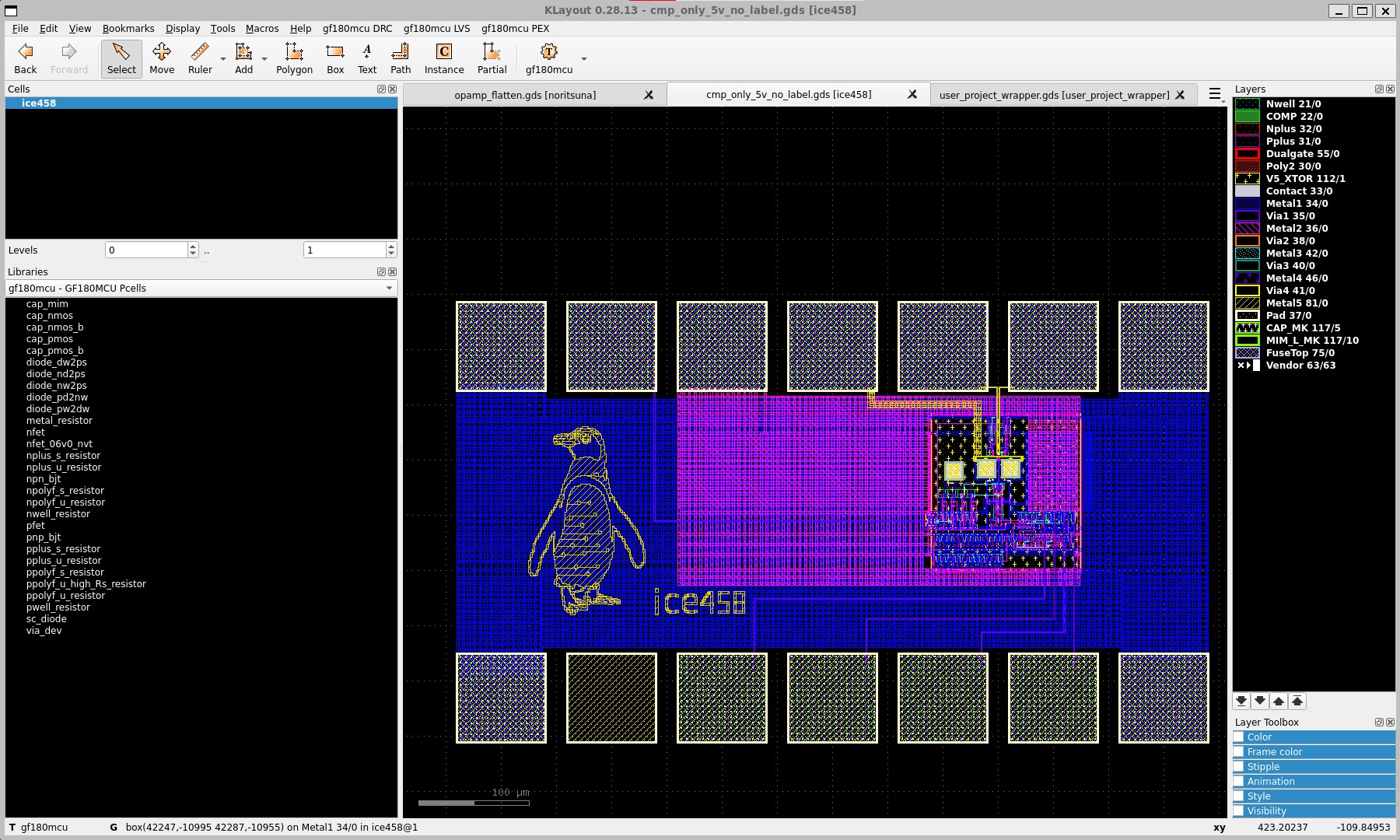Open the gf180mcu - GF180MCU Pcells library dropdown
This screenshot has height=840, width=1400.
(201, 288)
